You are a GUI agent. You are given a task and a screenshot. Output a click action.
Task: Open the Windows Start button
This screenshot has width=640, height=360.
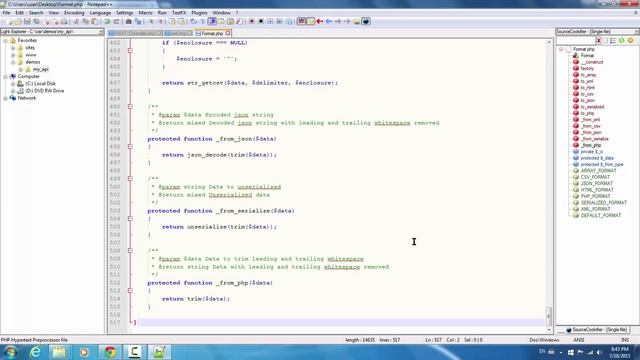(10, 352)
